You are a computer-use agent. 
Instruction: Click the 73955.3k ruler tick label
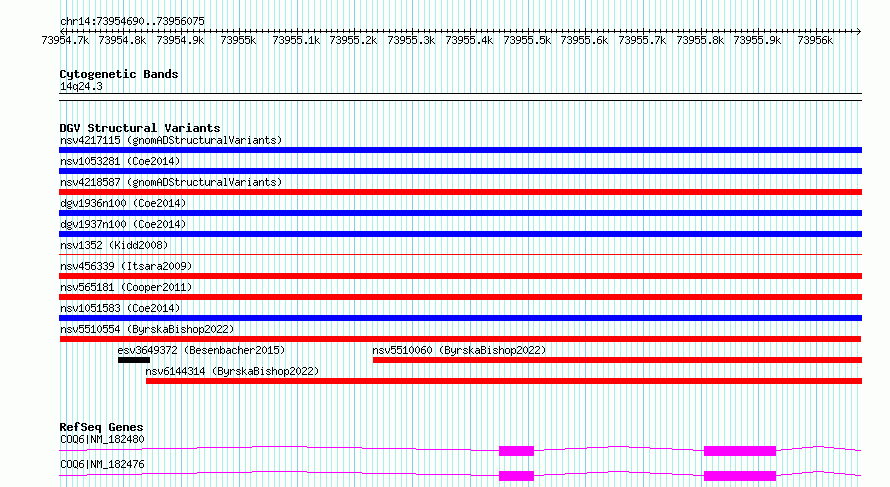tap(412, 40)
